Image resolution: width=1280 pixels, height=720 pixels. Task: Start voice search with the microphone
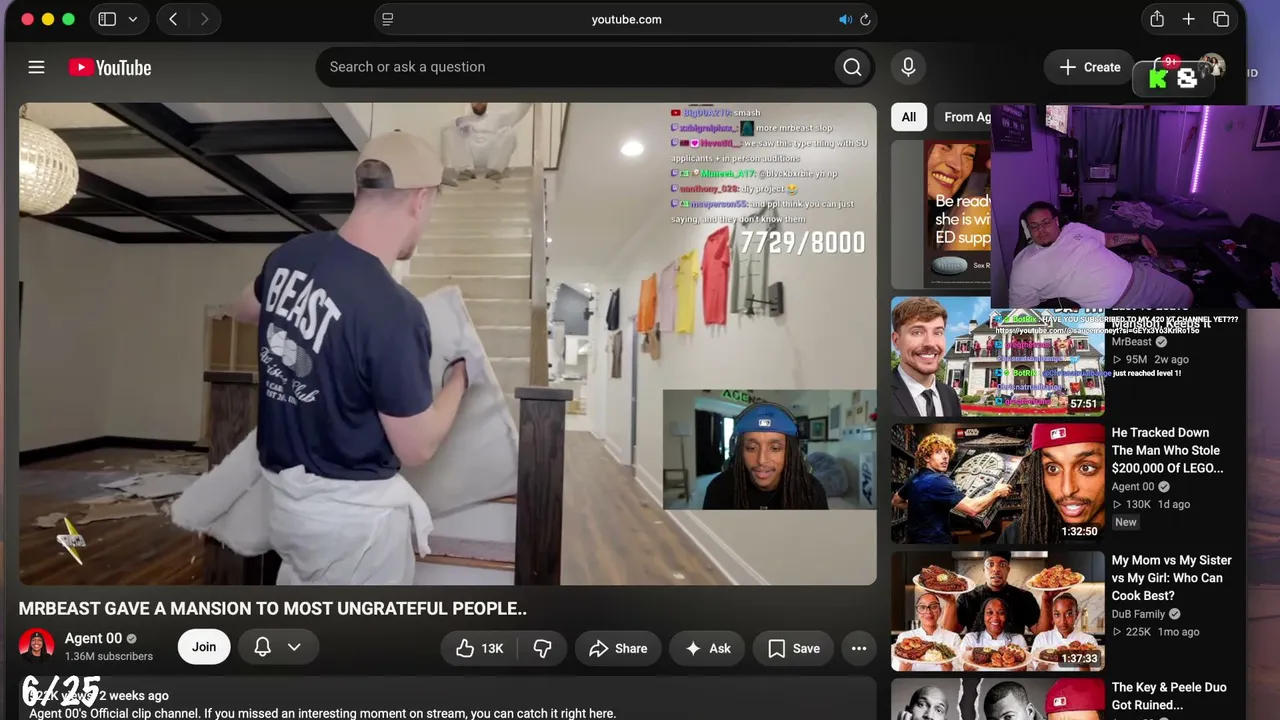click(908, 67)
